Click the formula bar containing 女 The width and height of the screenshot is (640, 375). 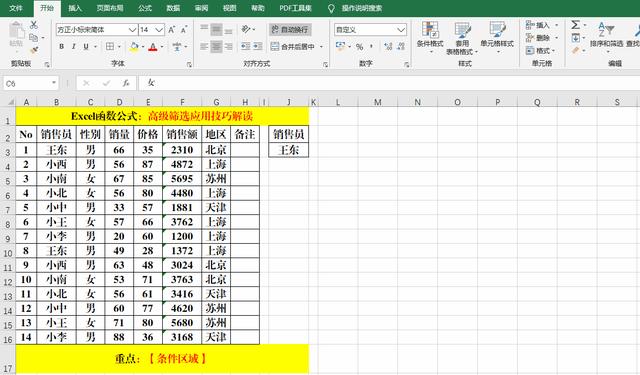click(389, 83)
